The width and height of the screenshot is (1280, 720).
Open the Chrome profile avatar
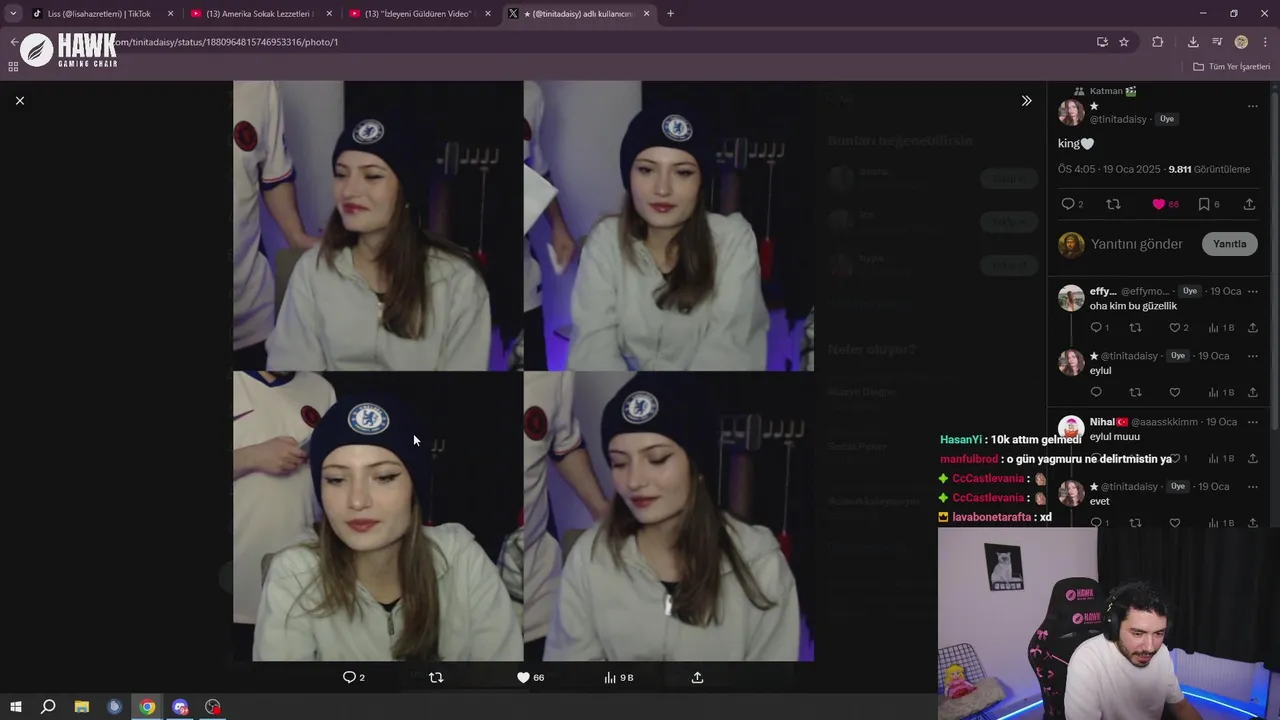click(1241, 42)
